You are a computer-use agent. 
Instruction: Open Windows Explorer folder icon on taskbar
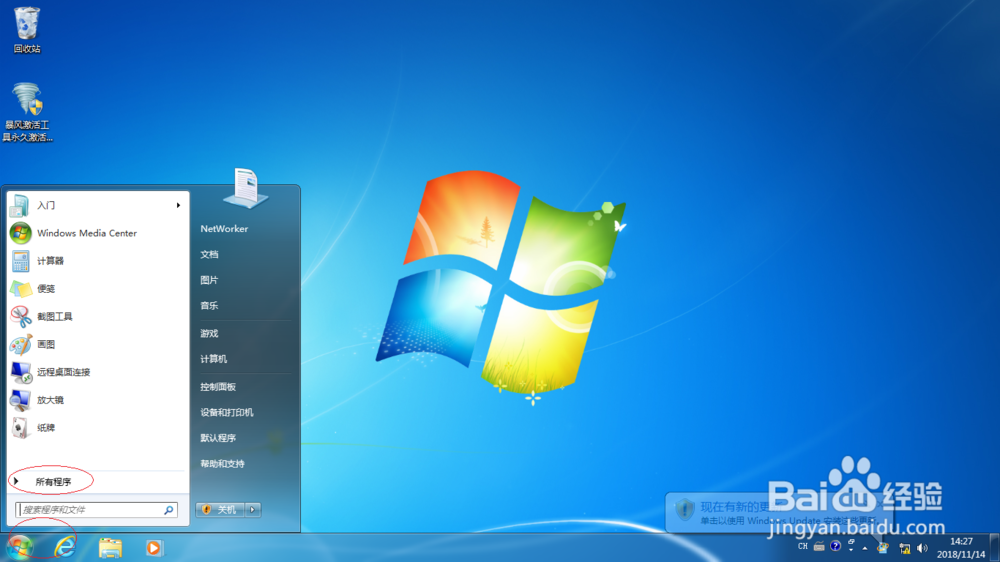pos(110,548)
